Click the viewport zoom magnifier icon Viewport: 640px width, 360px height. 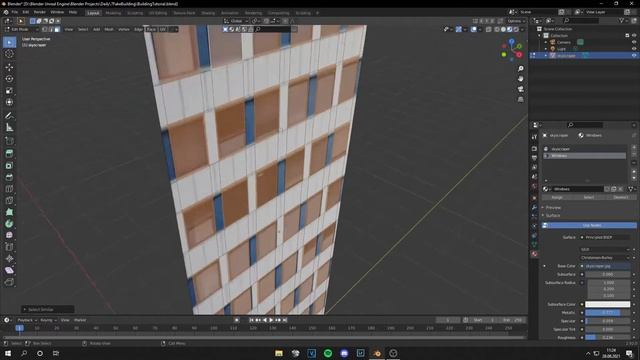tap(520, 69)
